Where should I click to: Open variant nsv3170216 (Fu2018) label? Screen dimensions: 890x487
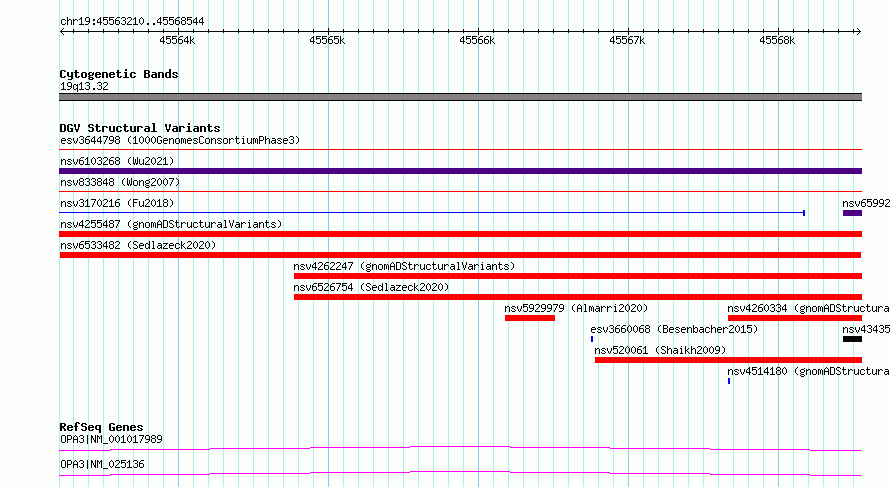point(117,203)
